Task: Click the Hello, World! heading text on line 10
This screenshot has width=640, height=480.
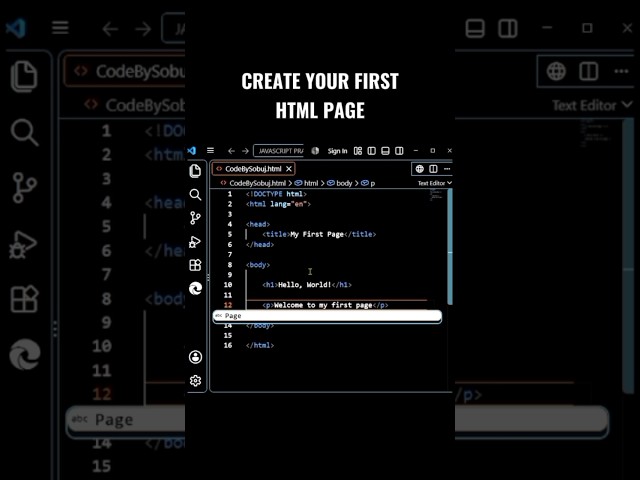Action: pos(304,285)
